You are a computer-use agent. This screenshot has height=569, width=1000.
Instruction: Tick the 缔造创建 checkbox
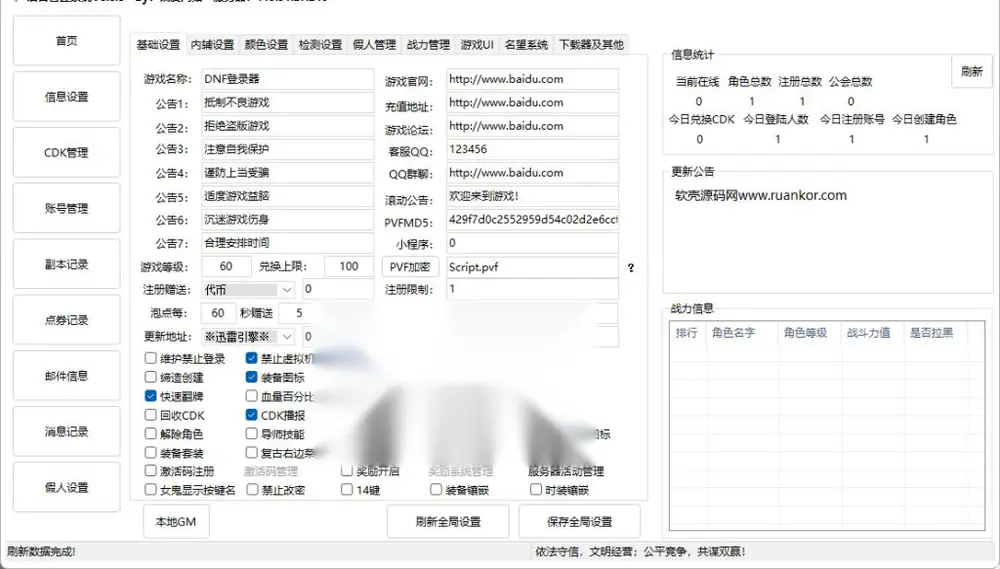(x=151, y=378)
